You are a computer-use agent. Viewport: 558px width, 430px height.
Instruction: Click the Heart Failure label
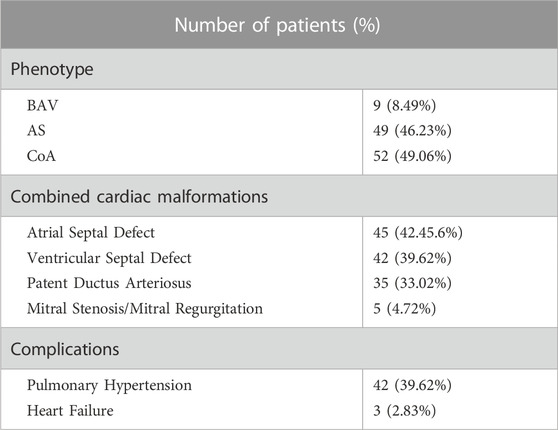(x=70, y=411)
